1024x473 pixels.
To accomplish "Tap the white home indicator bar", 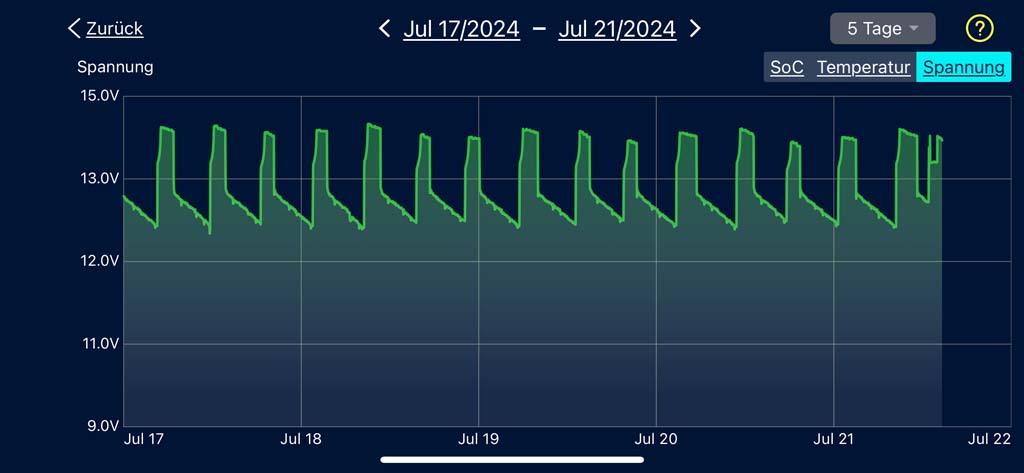I will (x=512, y=460).
